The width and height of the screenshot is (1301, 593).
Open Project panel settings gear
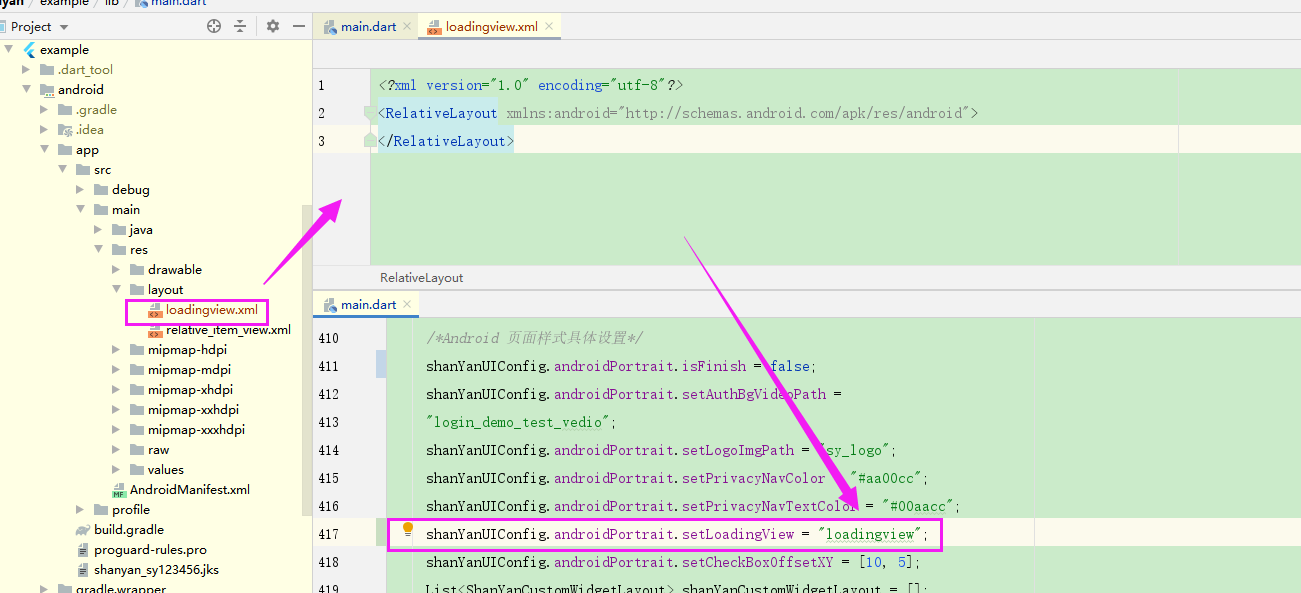(273, 27)
